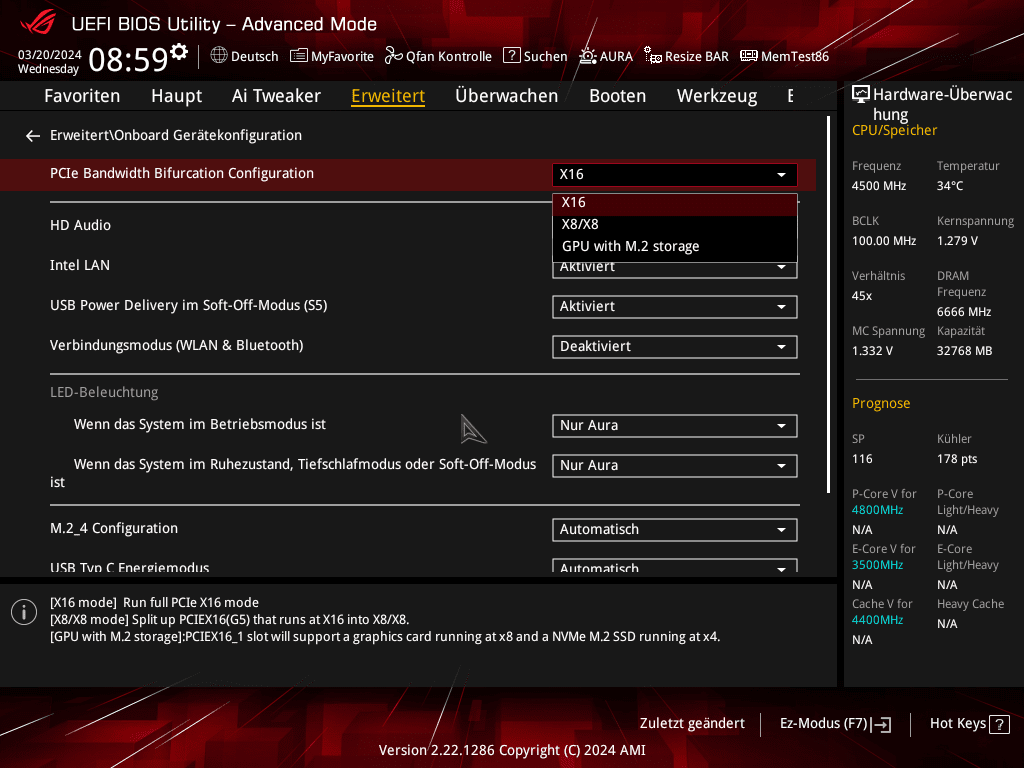
Task: Open Verbindungsmodus WLAN & Bluetooth dropdown
Action: tap(675, 346)
